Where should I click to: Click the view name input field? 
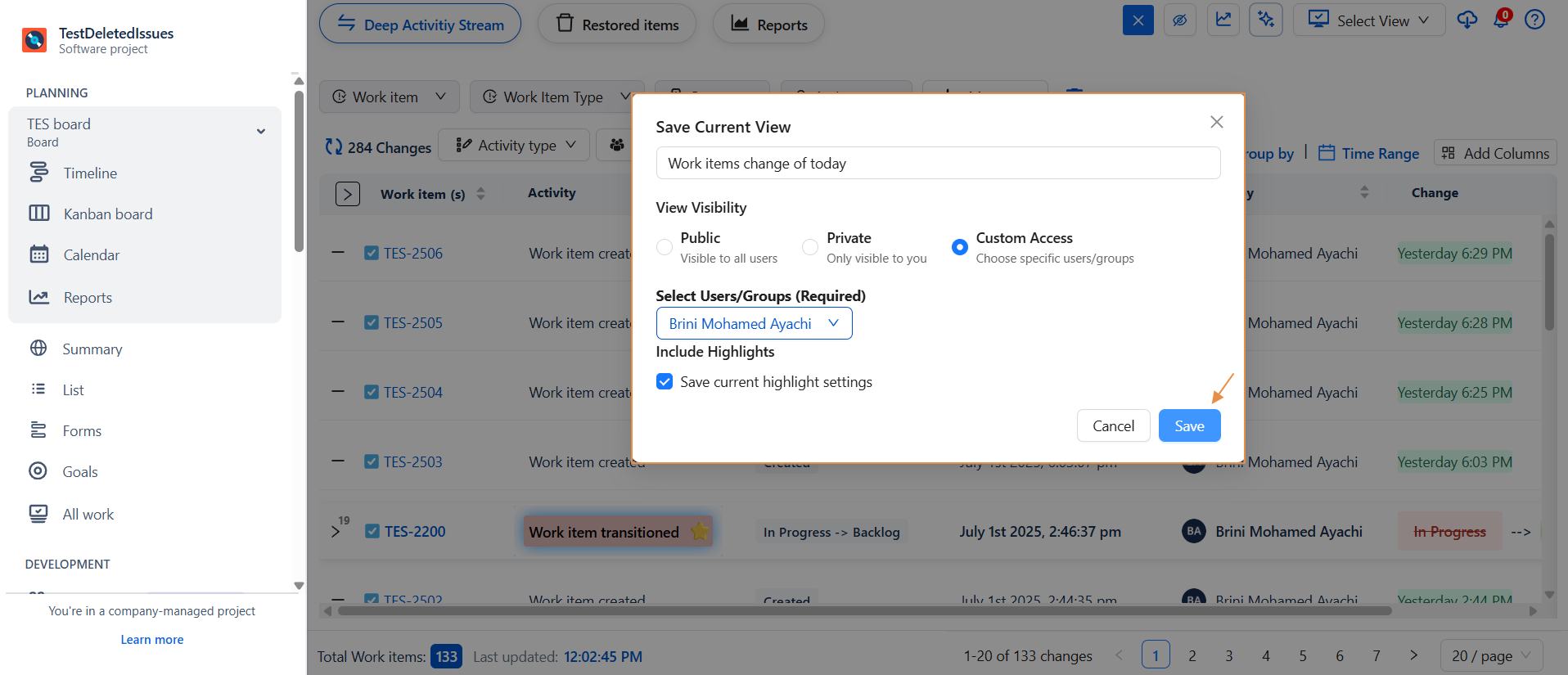click(x=937, y=164)
